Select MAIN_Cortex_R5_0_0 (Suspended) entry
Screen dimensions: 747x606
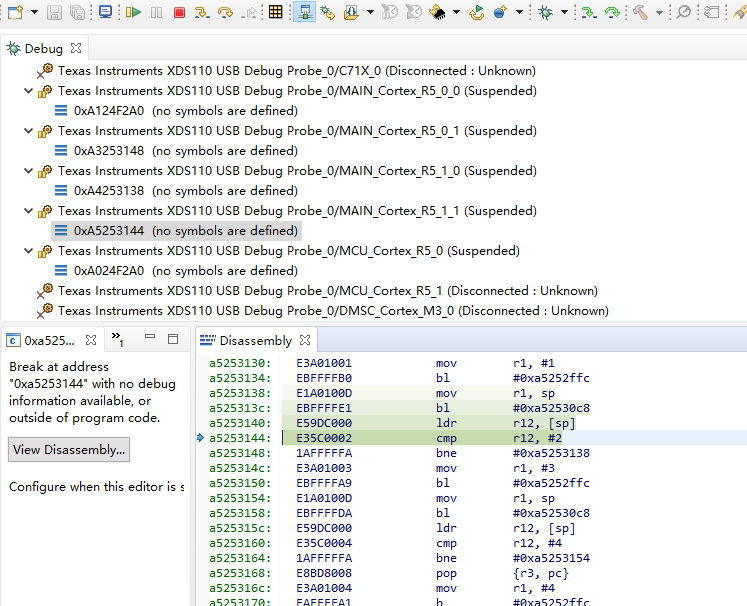pyautogui.click(x=287, y=91)
